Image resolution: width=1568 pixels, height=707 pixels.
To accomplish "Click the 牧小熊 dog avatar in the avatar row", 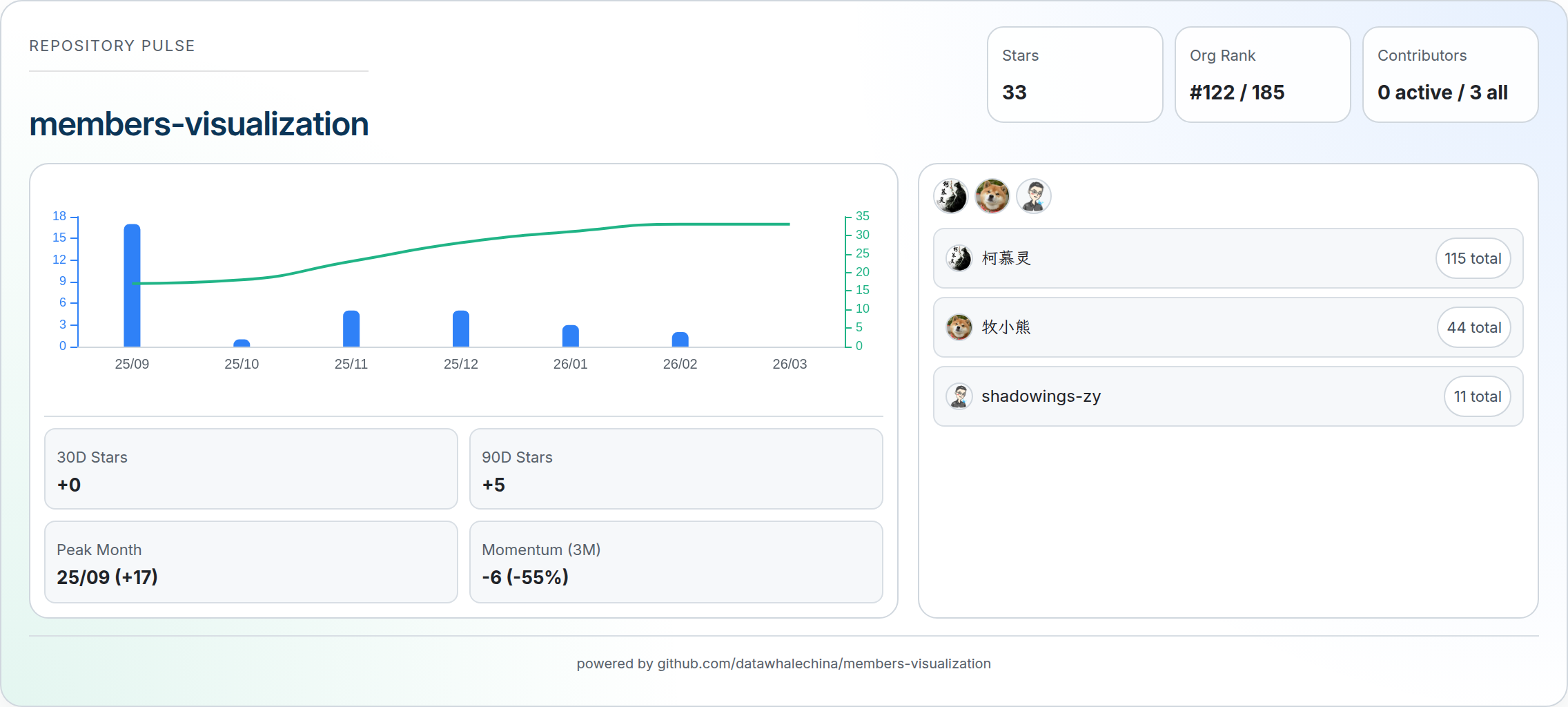I will click(x=992, y=196).
